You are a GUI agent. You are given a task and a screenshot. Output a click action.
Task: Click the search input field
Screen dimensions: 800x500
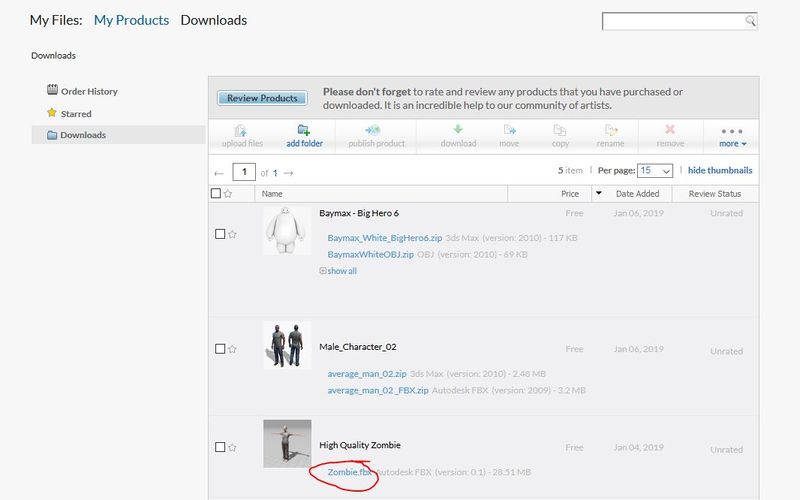pyautogui.click(x=673, y=21)
